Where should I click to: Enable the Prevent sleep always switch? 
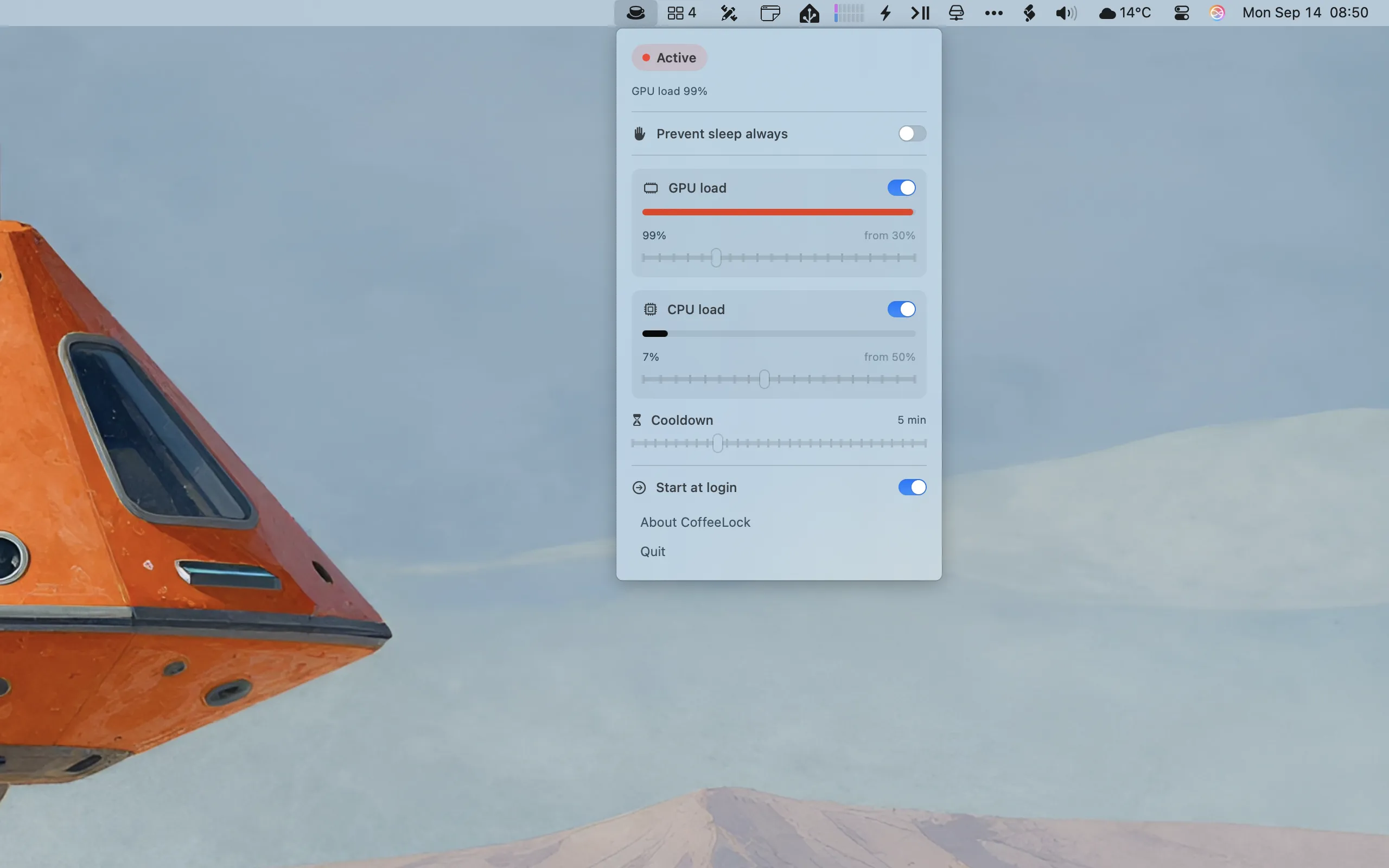click(912, 134)
